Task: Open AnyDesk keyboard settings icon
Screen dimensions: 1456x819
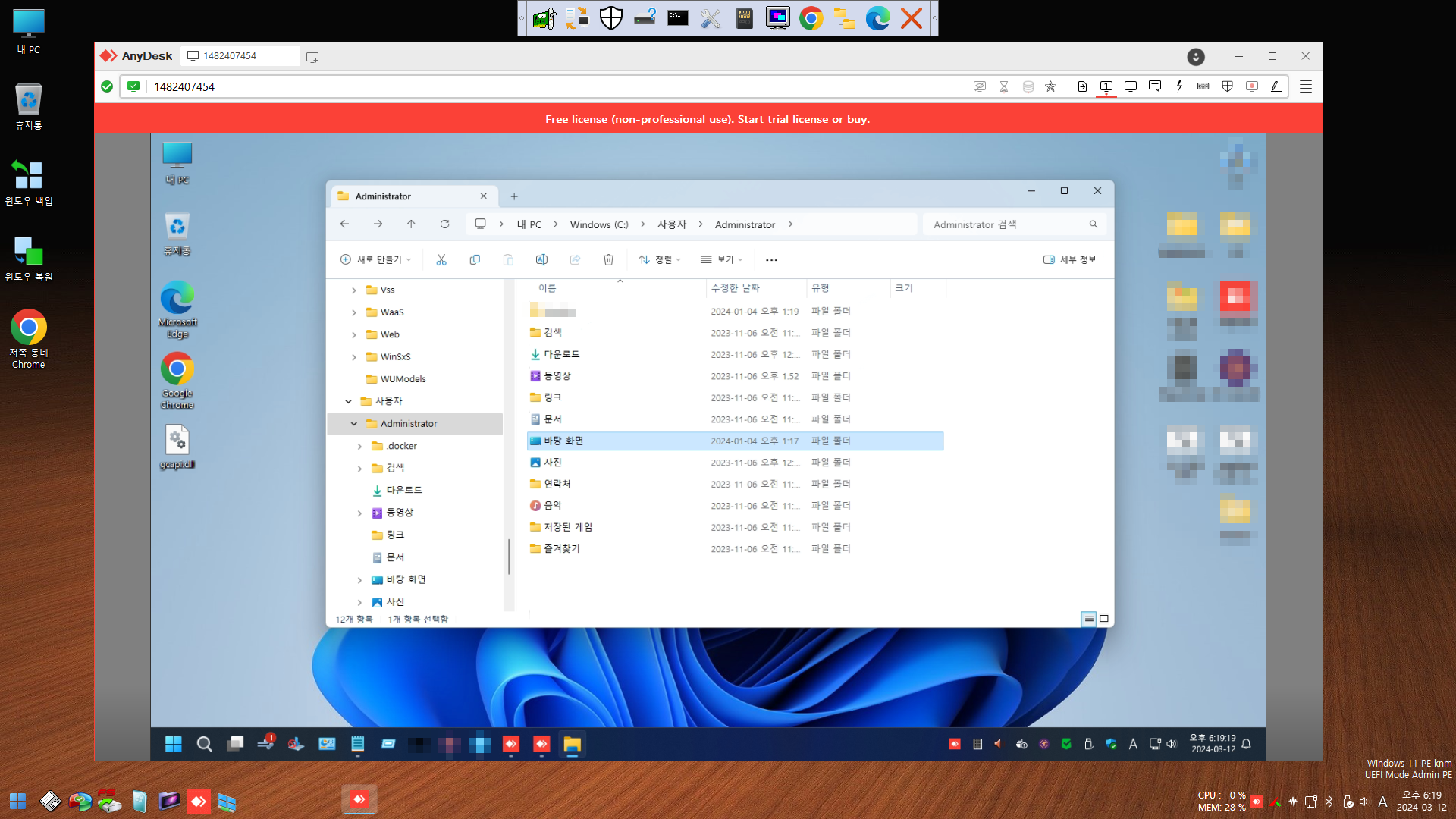Action: (1203, 86)
